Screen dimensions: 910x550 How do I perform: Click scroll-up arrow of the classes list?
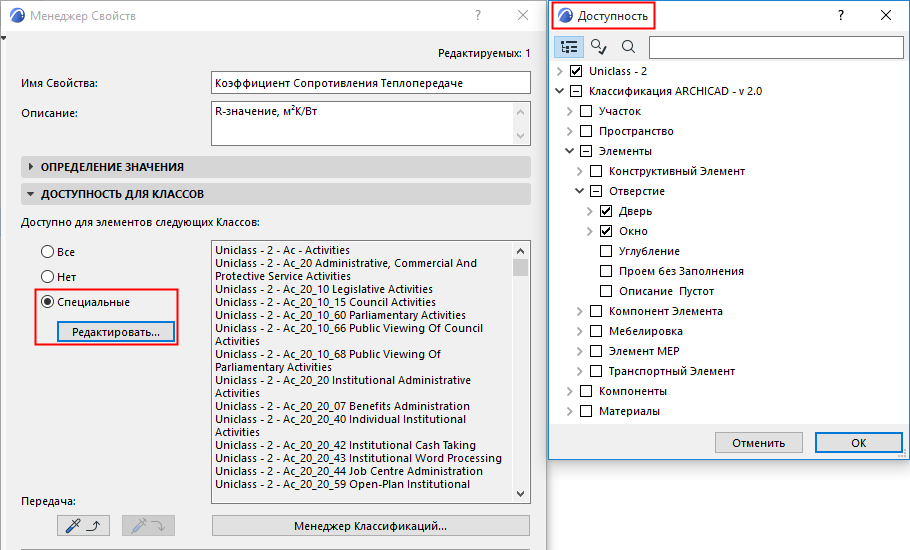521,251
